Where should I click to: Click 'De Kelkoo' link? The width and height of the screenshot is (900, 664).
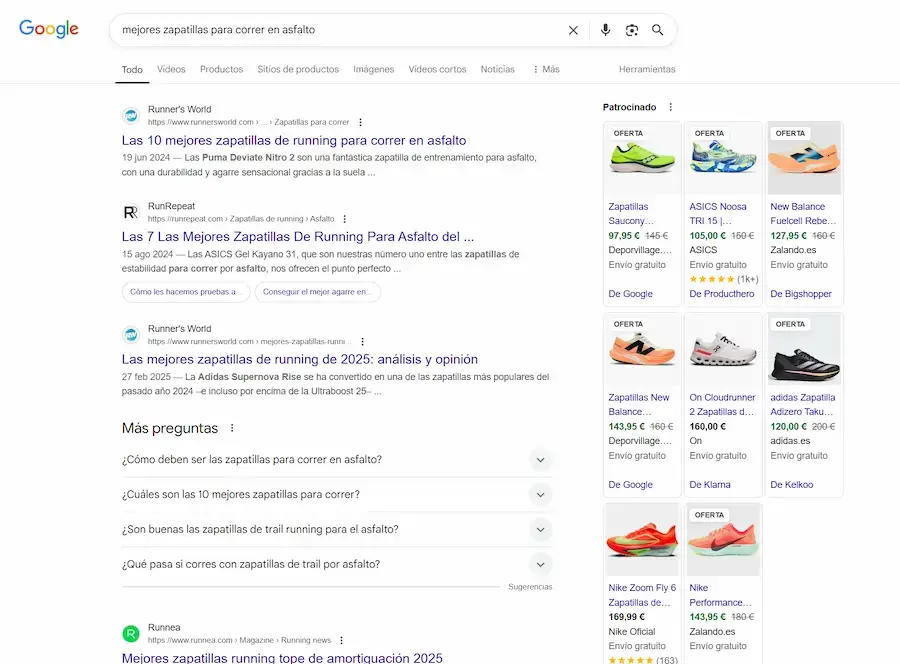[792, 485]
